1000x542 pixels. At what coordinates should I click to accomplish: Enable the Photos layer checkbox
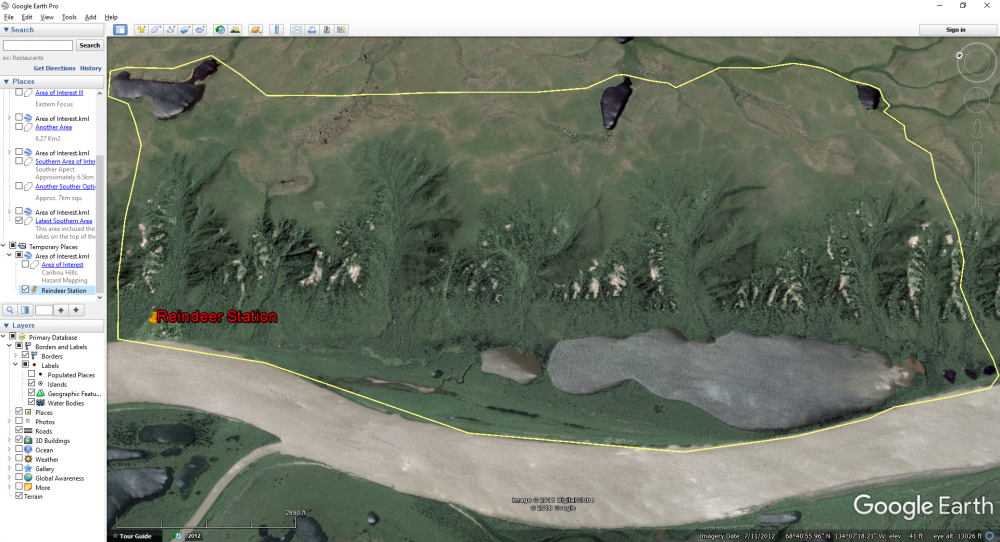pos(19,421)
